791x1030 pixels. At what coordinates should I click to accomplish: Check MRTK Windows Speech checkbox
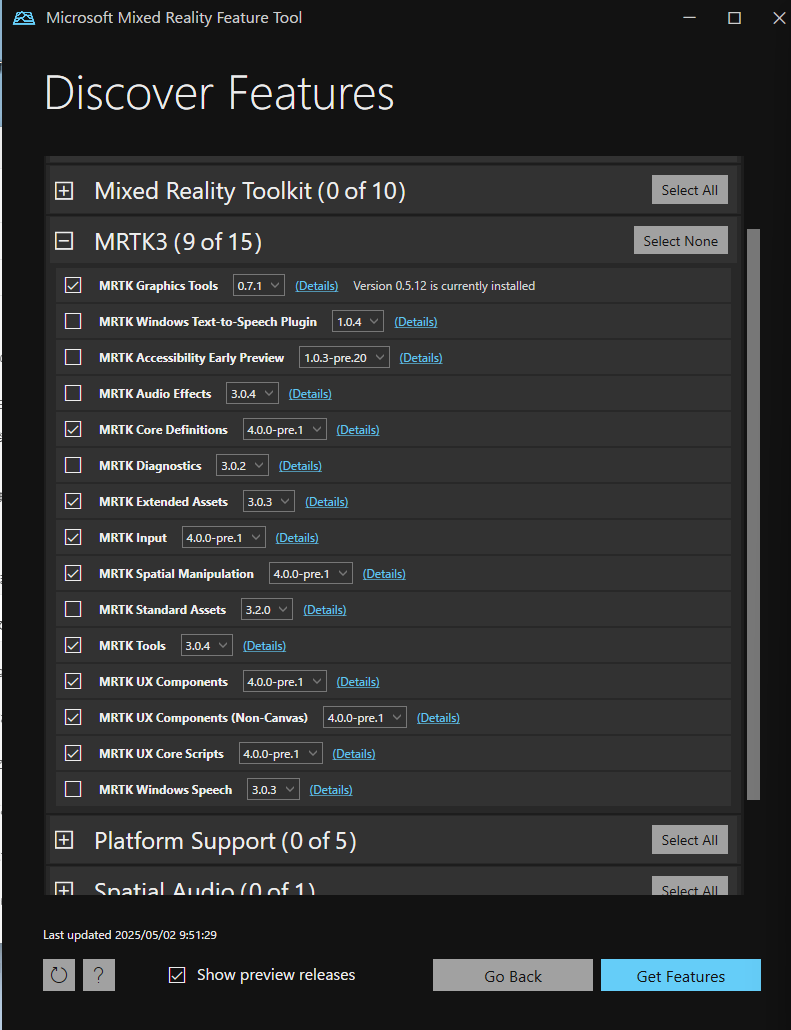pyautogui.click(x=73, y=790)
